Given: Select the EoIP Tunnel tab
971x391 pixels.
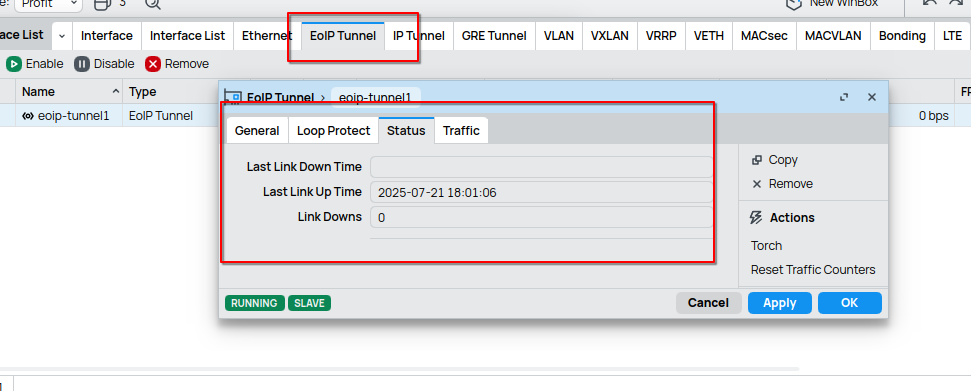Looking at the screenshot, I should click(342, 36).
